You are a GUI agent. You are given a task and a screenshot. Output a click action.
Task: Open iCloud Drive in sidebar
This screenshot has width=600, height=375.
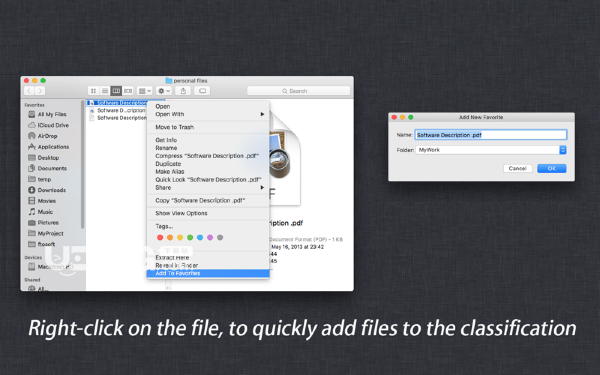point(53,125)
